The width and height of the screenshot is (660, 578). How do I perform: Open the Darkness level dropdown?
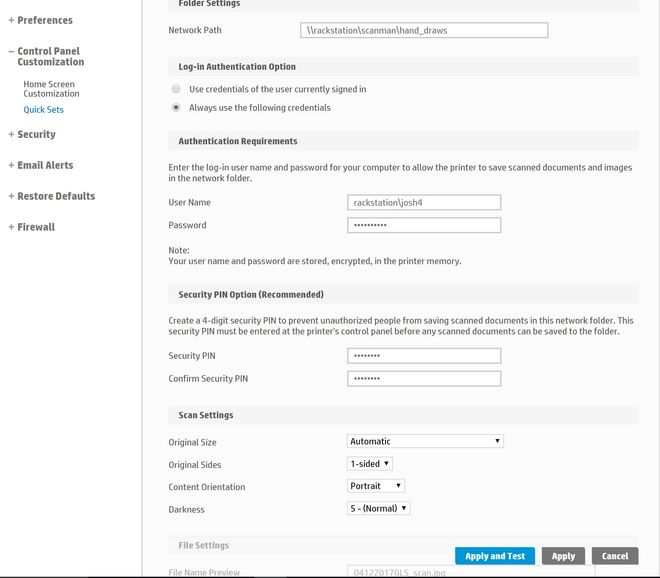coord(379,509)
